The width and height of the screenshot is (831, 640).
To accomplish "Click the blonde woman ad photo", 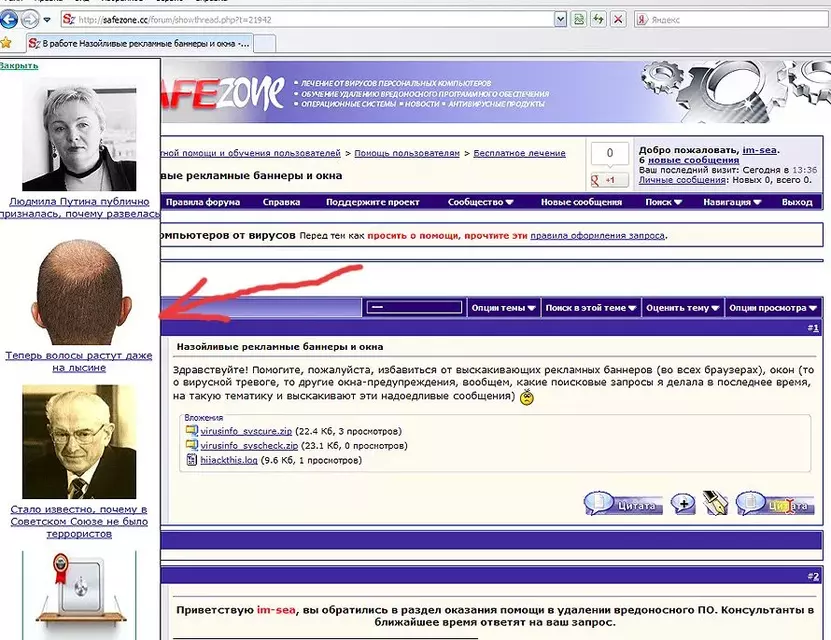I will (x=79, y=135).
